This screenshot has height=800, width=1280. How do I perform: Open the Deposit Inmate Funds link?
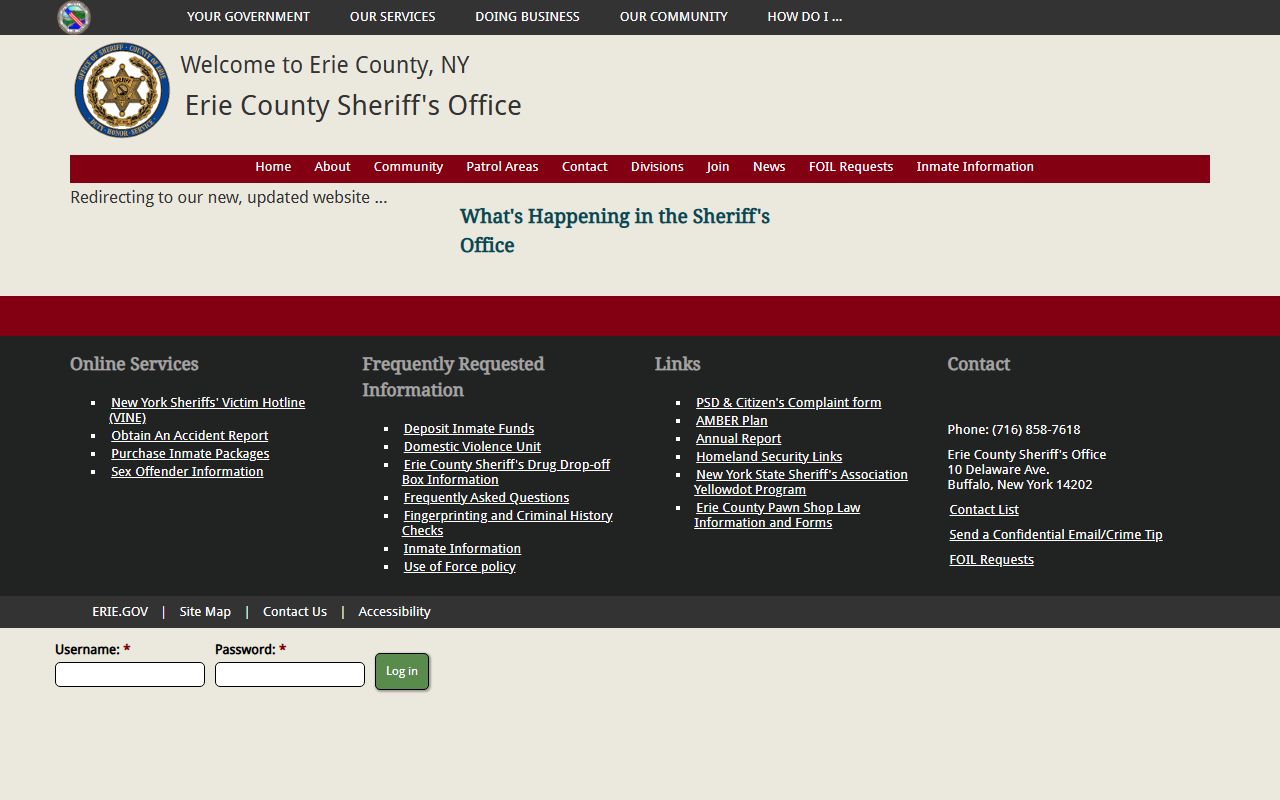[x=469, y=429]
